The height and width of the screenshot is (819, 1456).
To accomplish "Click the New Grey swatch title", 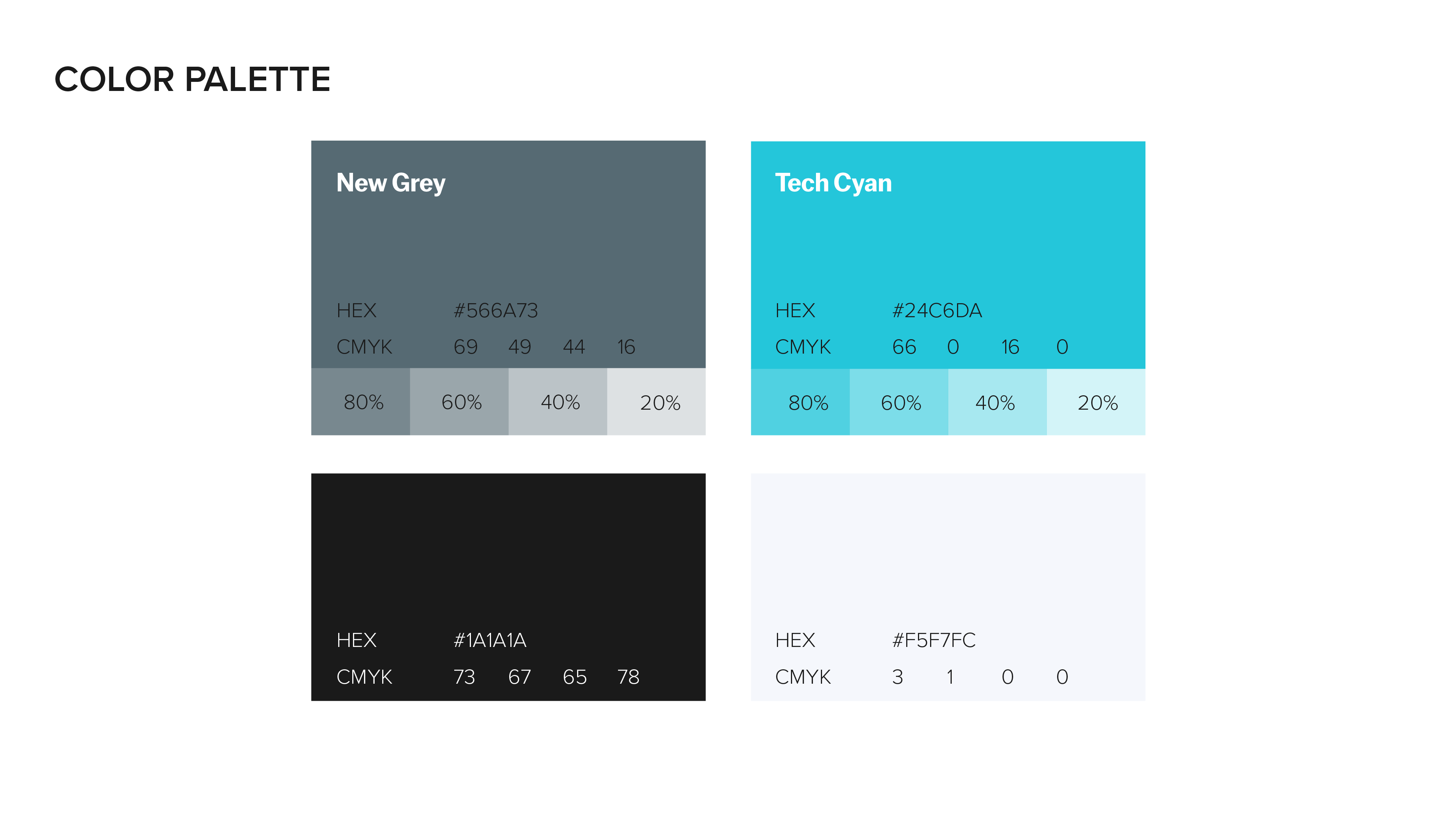I will [x=391, y=183].
